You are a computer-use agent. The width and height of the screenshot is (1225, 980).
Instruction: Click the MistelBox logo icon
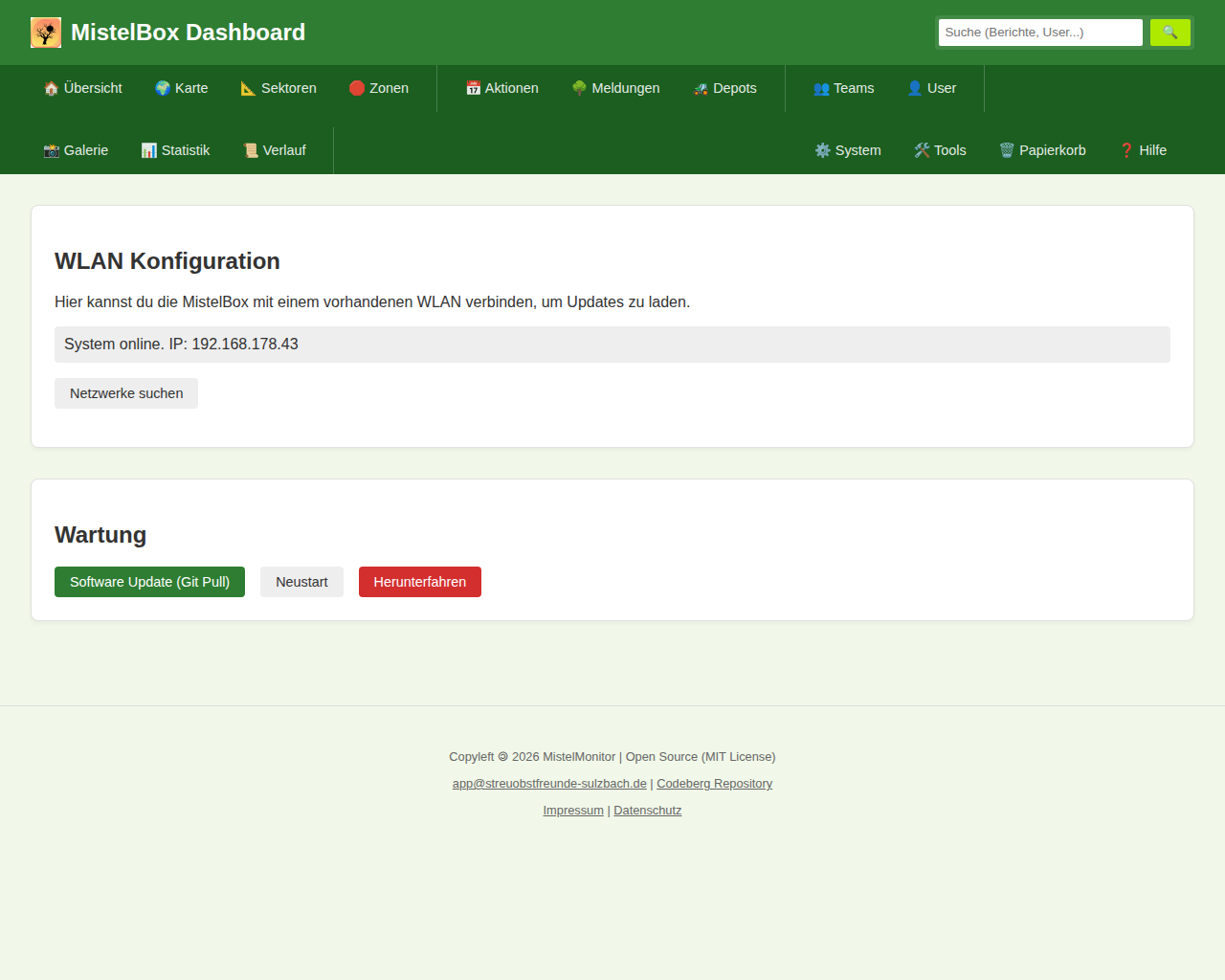click(x=46, y=33)
